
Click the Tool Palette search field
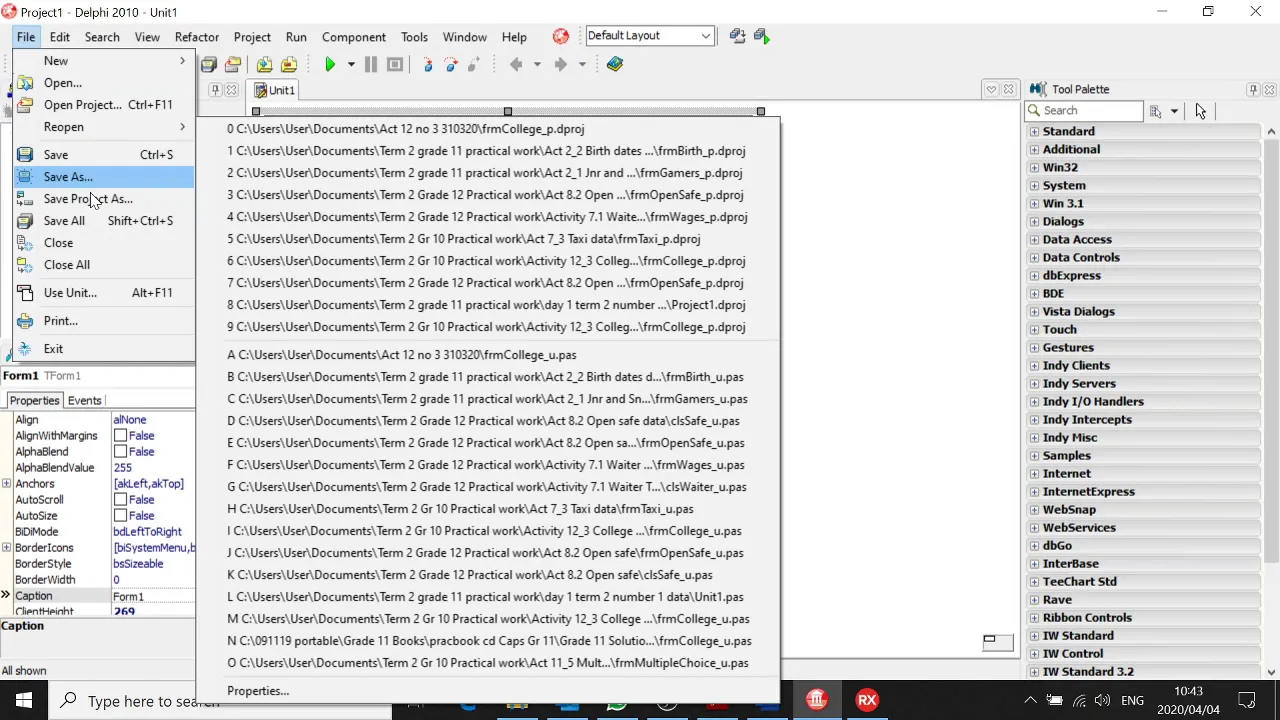1083,111
